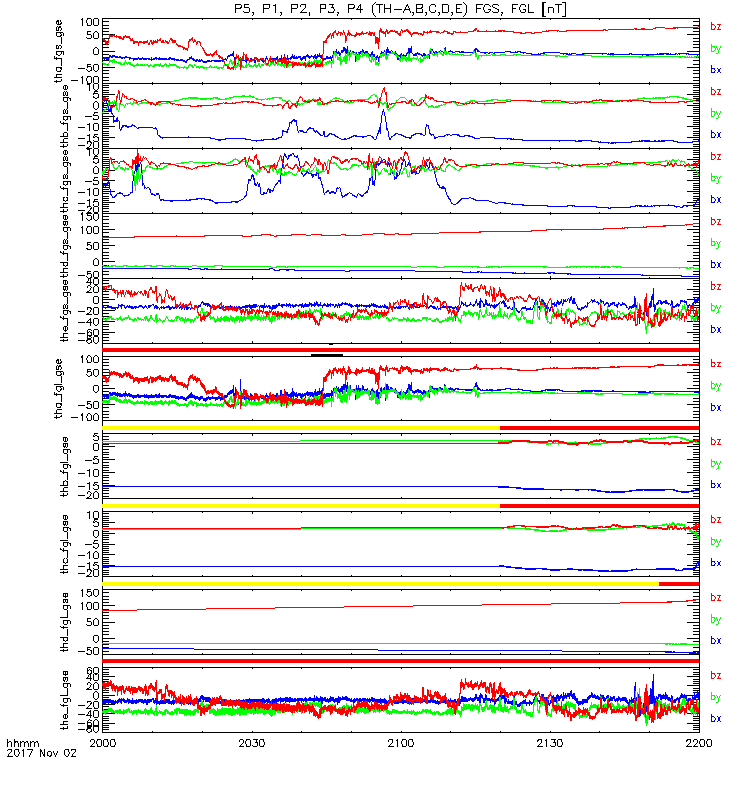This screenshot has width=750, height=800.
Task: Click the by legend in the_fgs_gse panel
Action: click(x=716, y=308)
